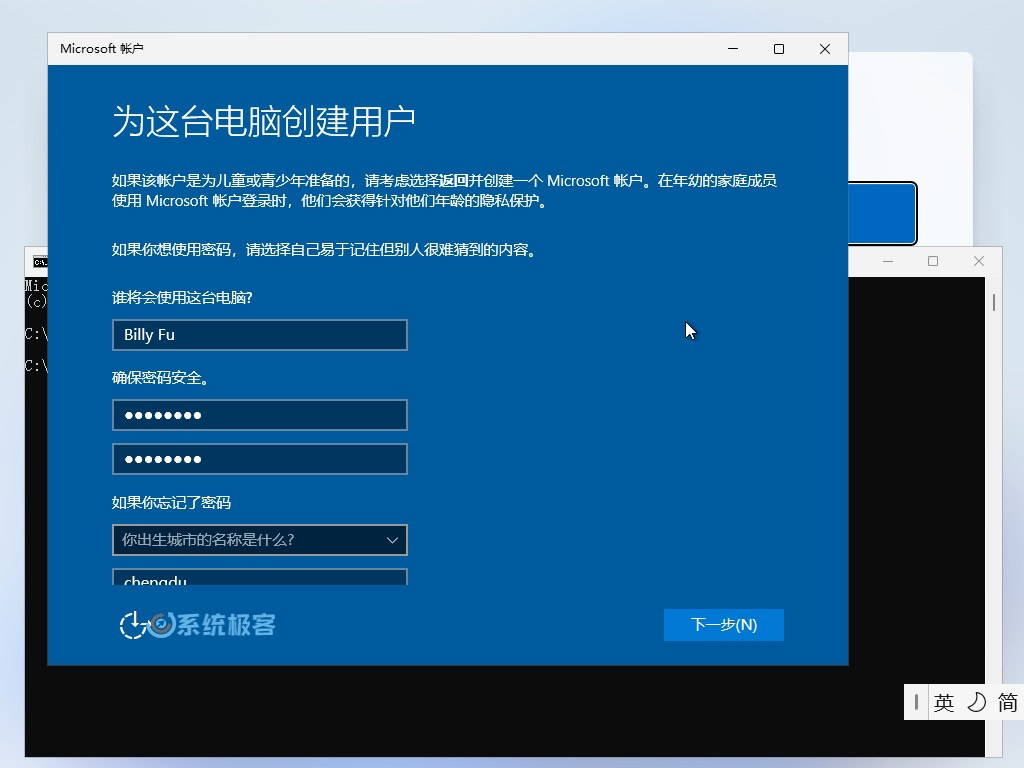
Task: Toggle the IME 简 simplified Chinese indicator
Action: click(x=1007, y=703)
